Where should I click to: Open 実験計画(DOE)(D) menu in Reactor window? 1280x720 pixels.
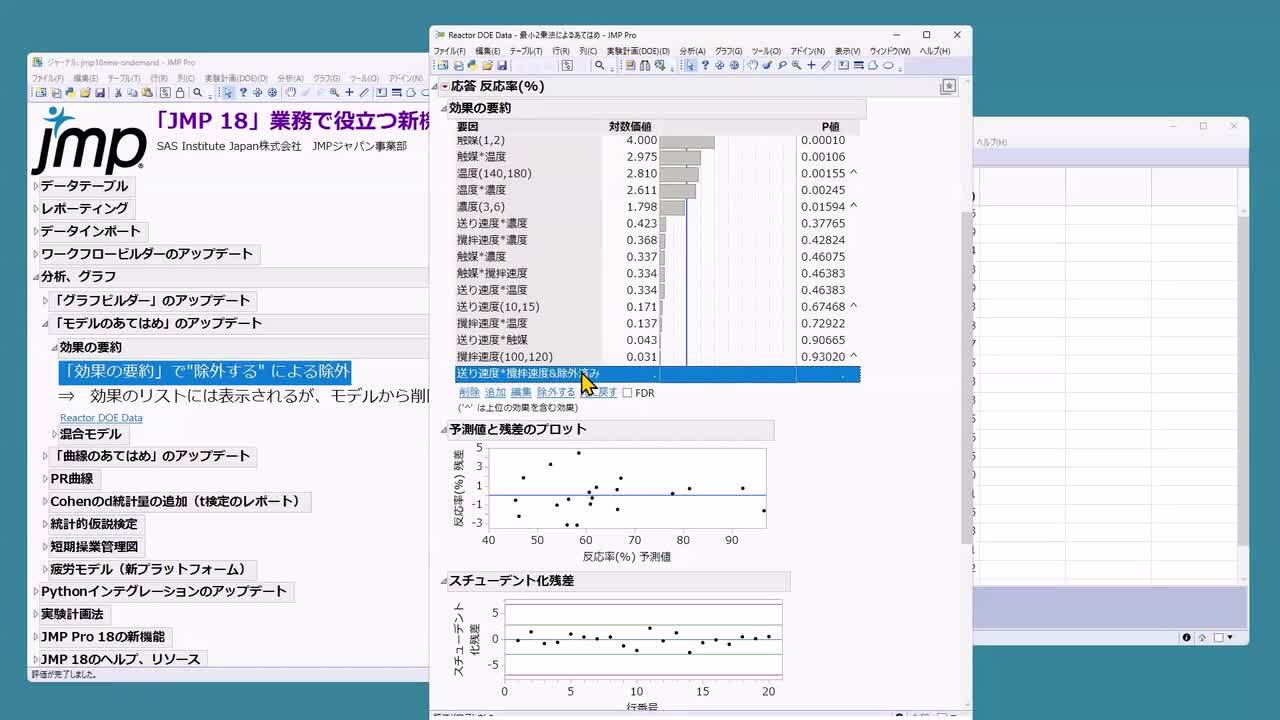pyautogui.click(x=638, y=51)
